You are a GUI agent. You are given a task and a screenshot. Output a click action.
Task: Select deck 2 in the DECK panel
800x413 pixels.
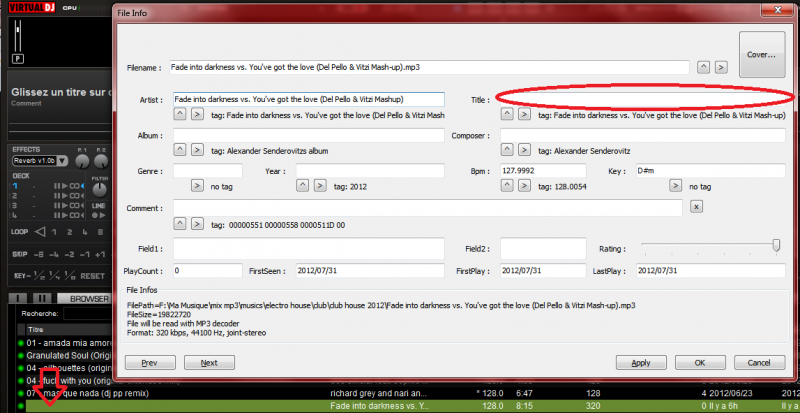(x=15, y=196)
